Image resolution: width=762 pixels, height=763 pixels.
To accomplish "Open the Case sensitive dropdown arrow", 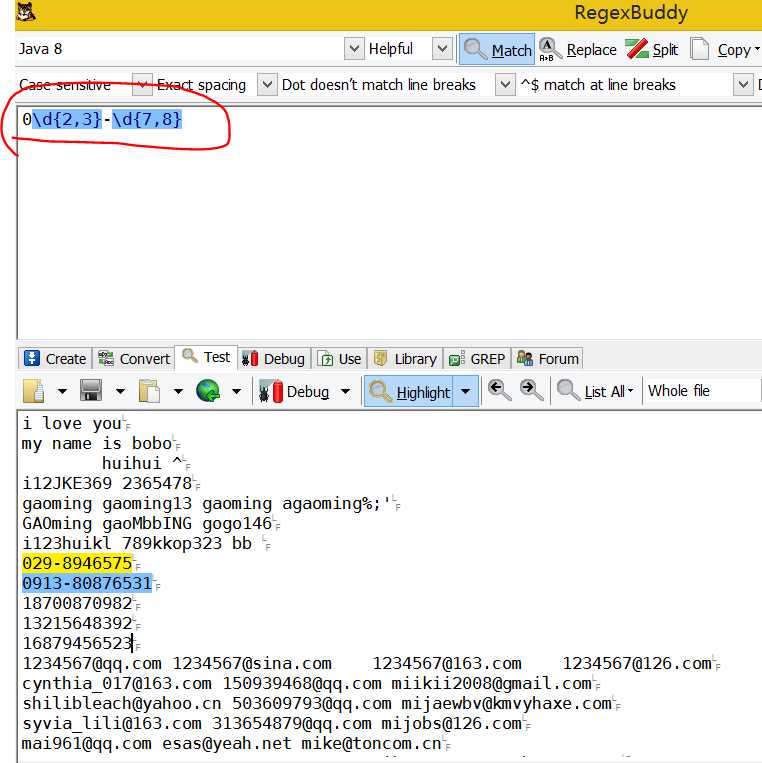I will (142, 85).
